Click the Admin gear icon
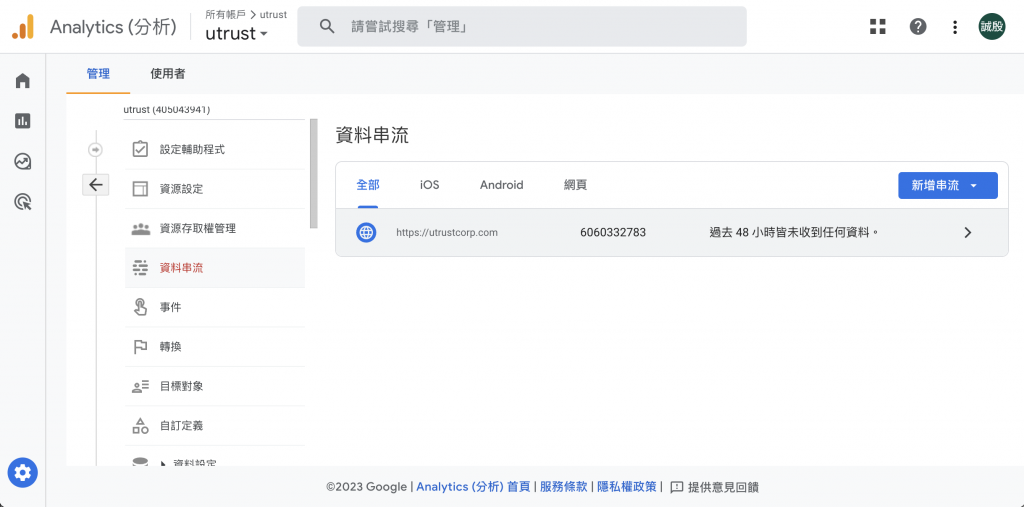The width and height of the screenshot is (1024, 507). point(23,472)
